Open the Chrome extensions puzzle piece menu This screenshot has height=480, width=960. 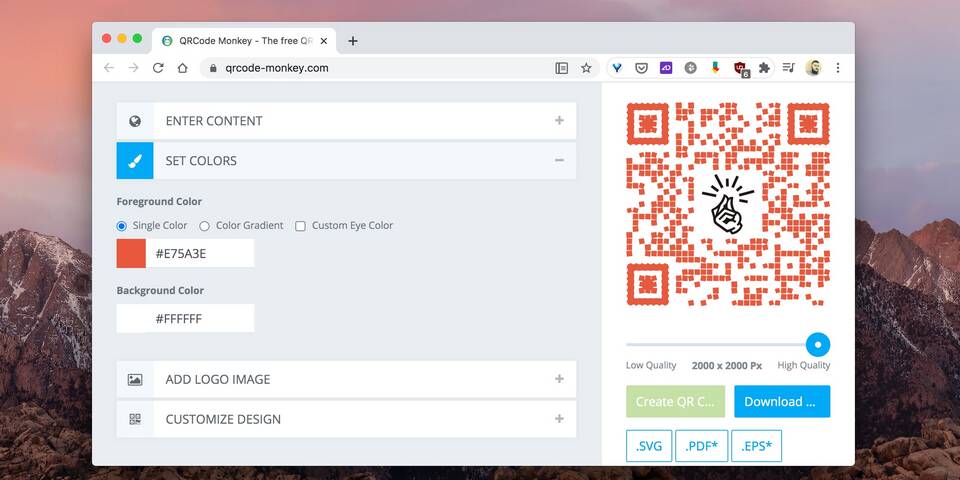[x=764, y=68]
